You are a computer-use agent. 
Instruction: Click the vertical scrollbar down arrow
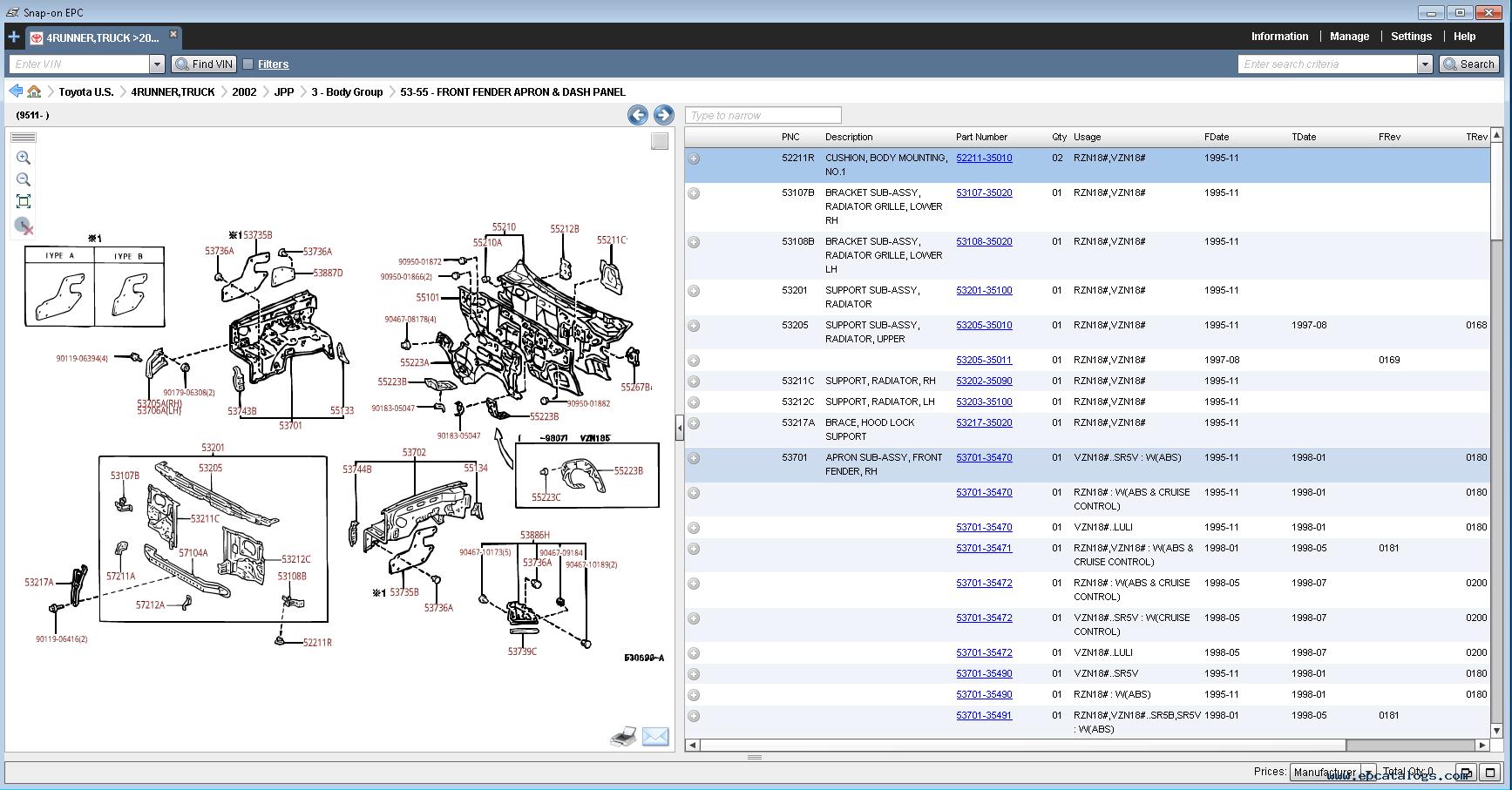[1497, 731]
